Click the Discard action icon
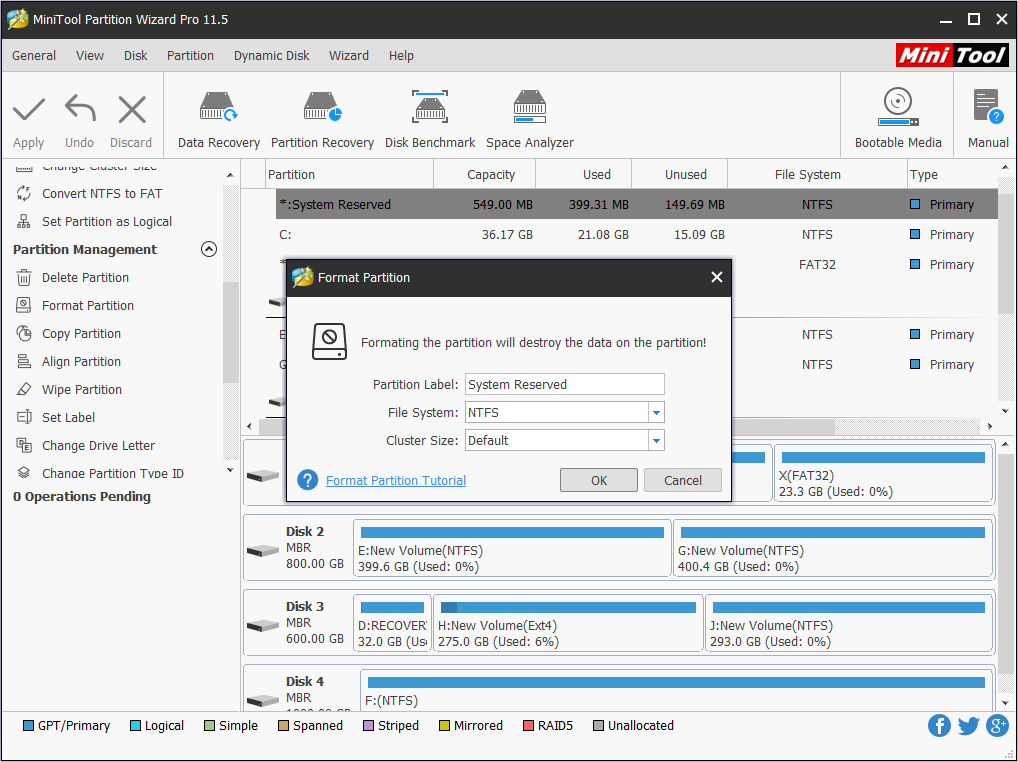 pyautogui.click(x=131, y=116)
